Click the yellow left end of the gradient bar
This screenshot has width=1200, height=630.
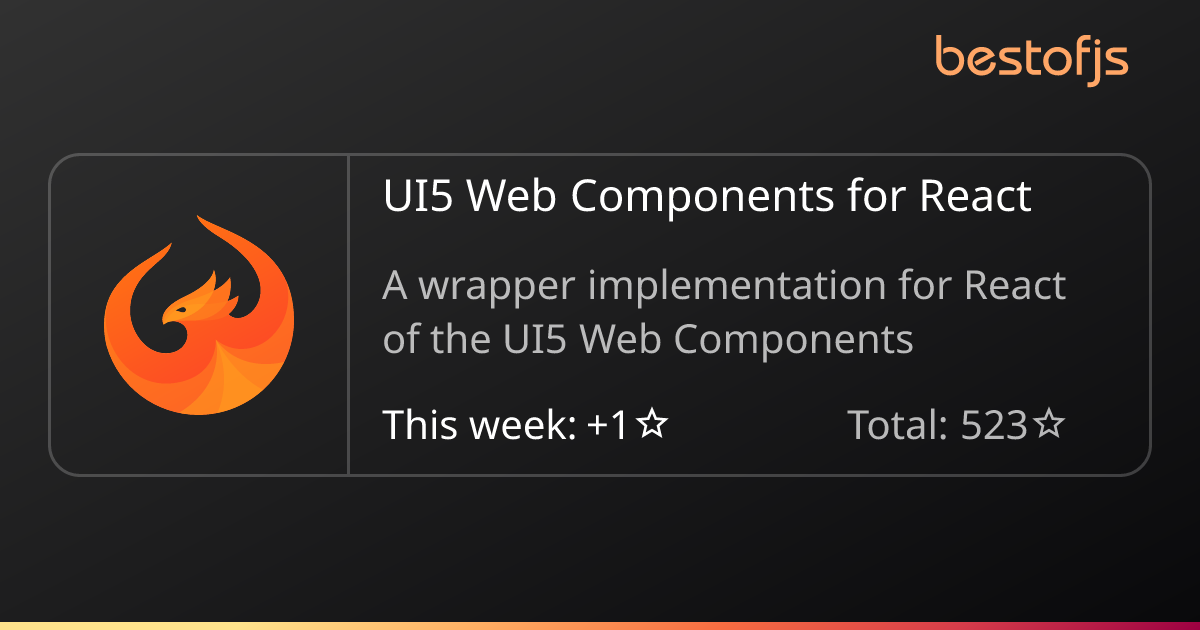pos(20,625)
